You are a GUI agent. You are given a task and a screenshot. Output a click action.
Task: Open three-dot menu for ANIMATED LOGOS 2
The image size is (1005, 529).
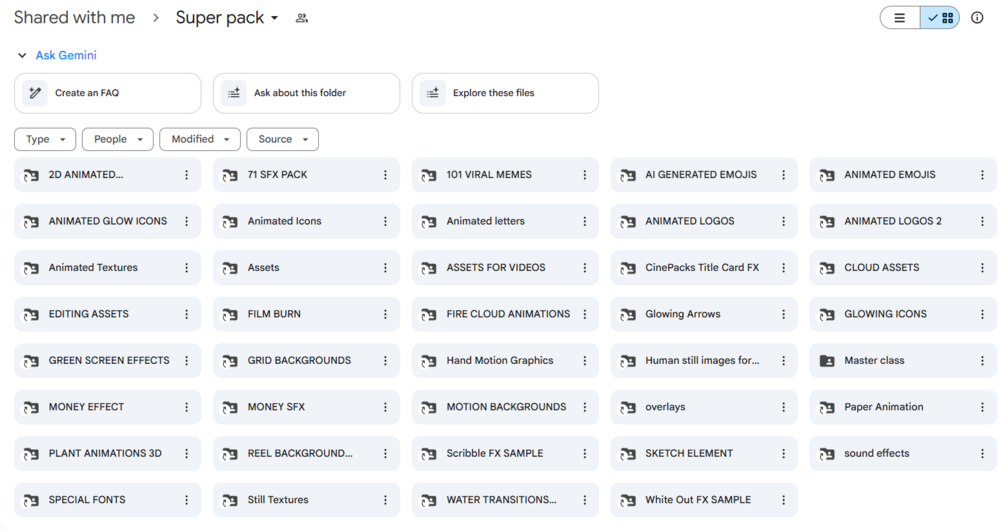982,221
